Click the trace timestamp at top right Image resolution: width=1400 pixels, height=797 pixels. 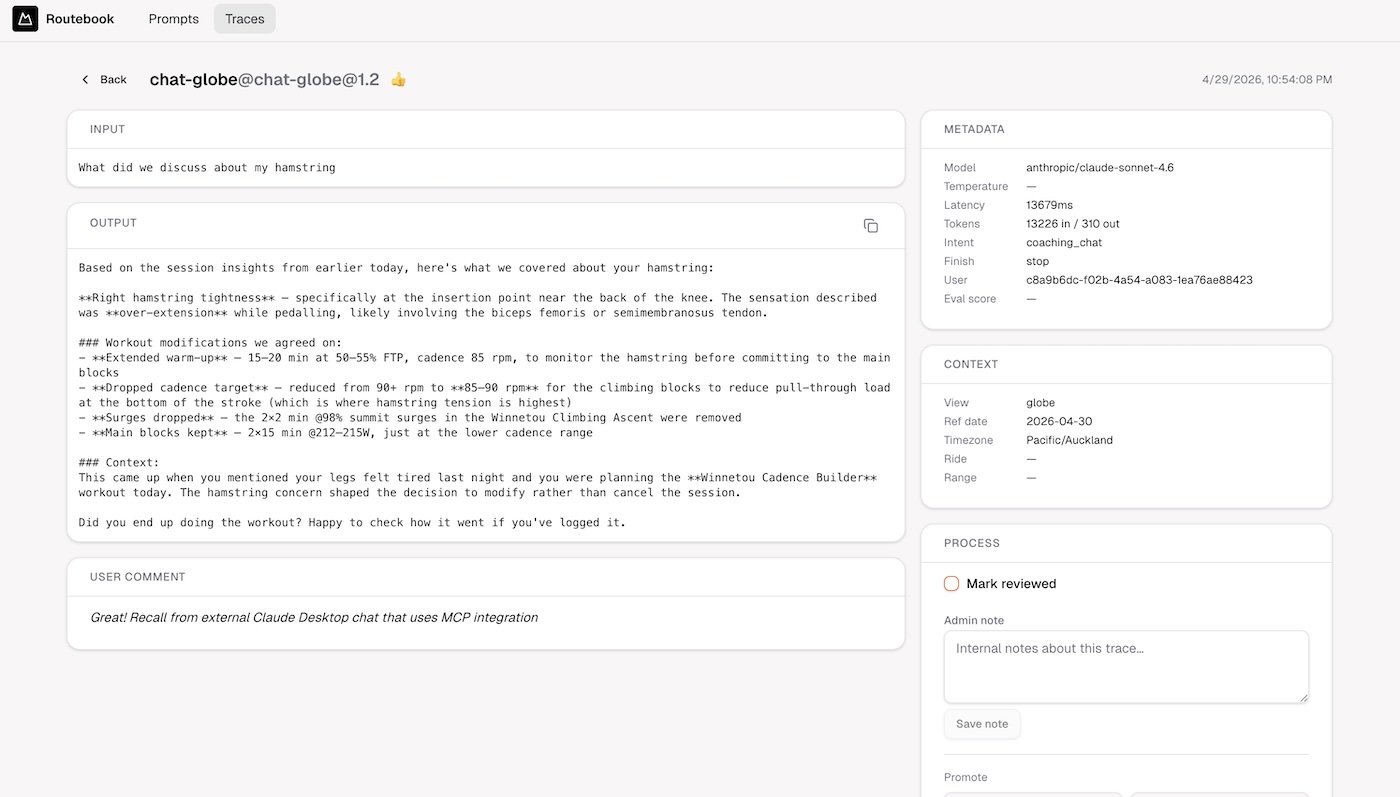point(1267,80)
